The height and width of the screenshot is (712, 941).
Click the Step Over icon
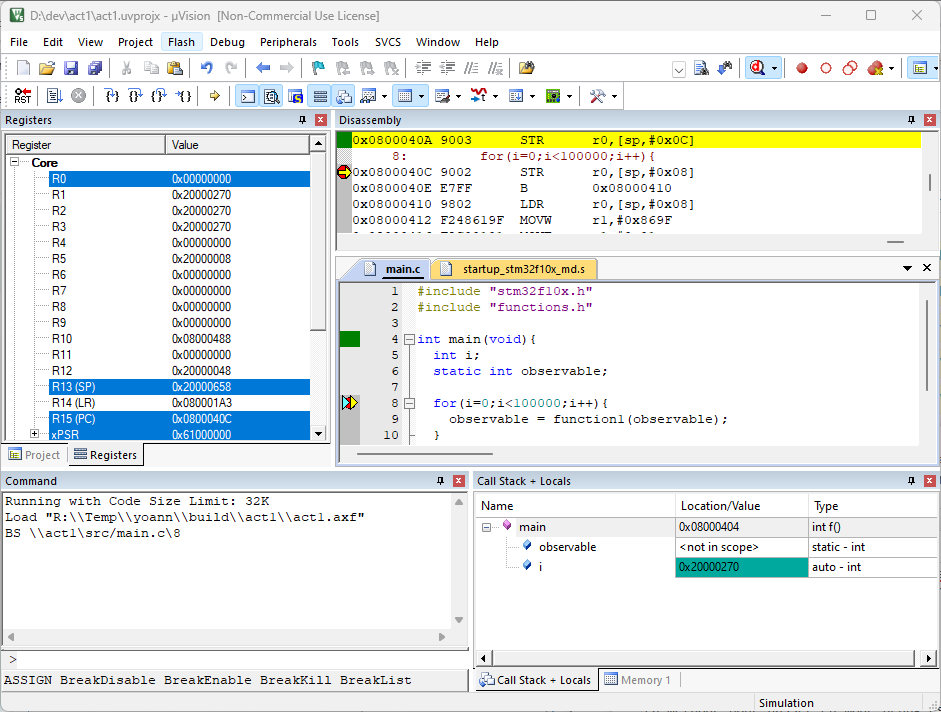pos(135,96)
